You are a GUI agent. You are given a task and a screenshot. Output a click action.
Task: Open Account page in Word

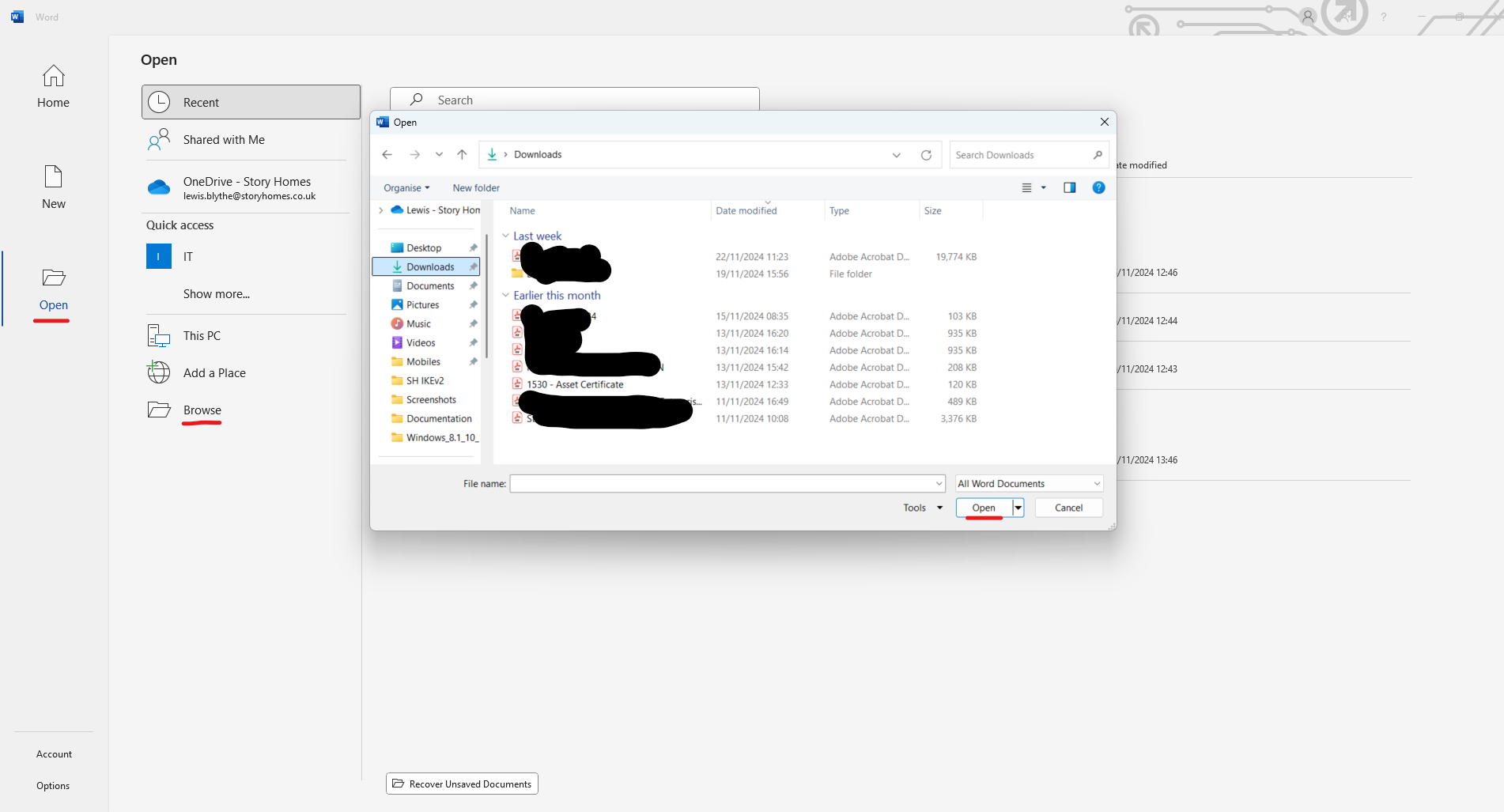[x=54, y=754]
